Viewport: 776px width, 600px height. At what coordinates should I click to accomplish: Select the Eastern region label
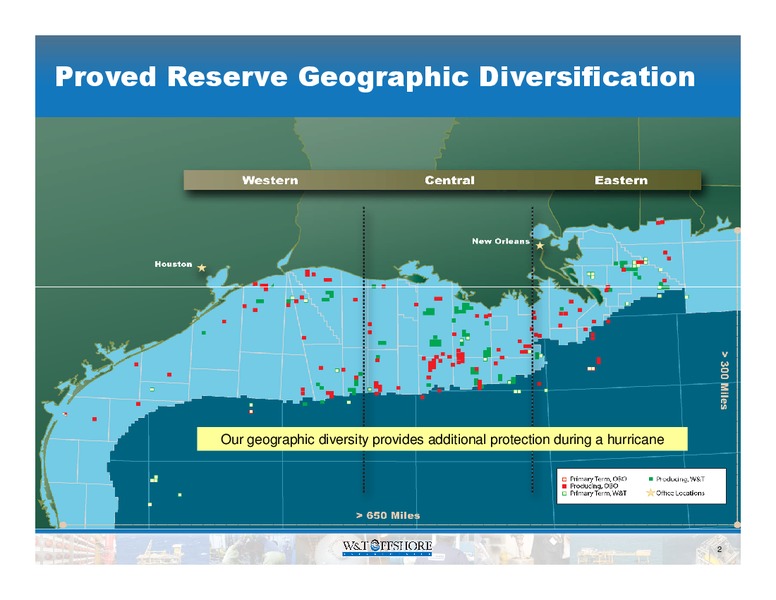click(x=621, y=180)
